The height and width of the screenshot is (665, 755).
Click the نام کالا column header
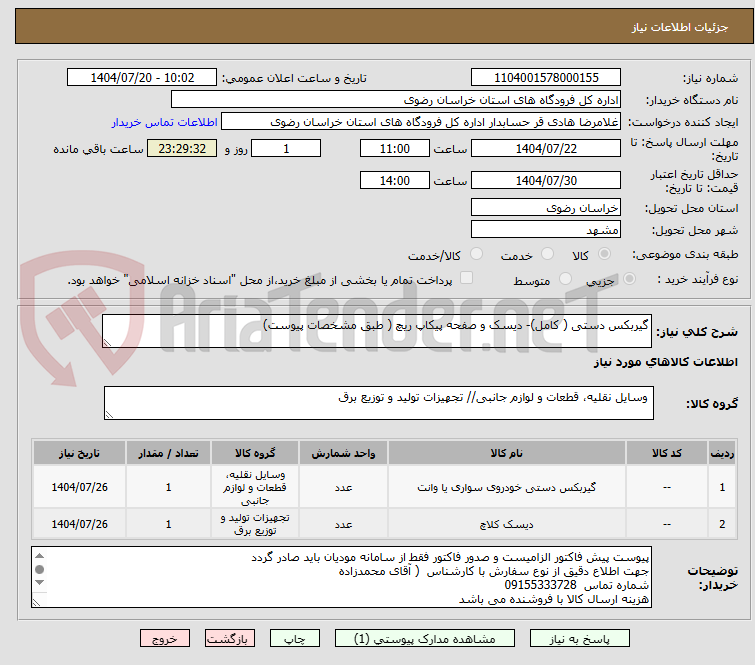point(507,453)
